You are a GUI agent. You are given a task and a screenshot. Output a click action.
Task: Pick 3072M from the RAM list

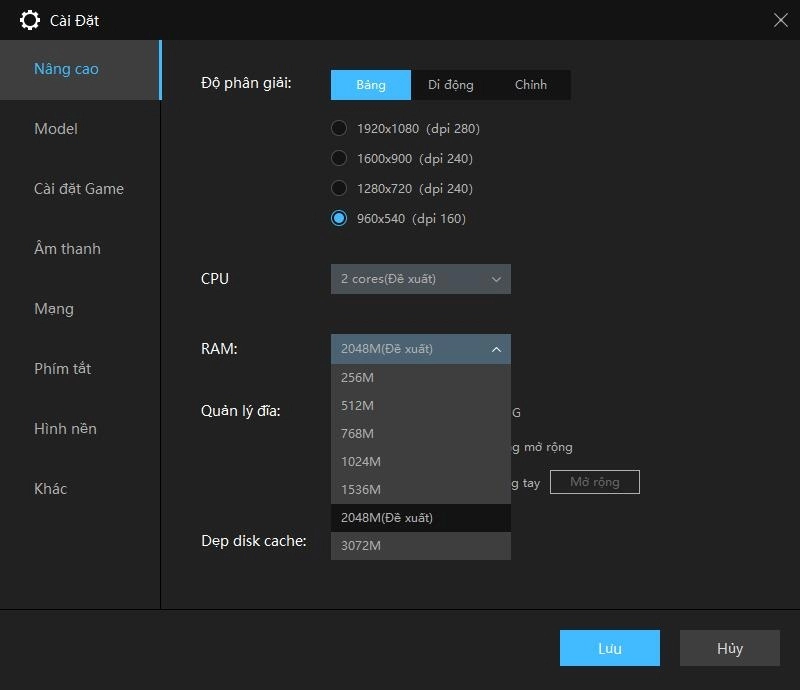(x=420, y=545)
